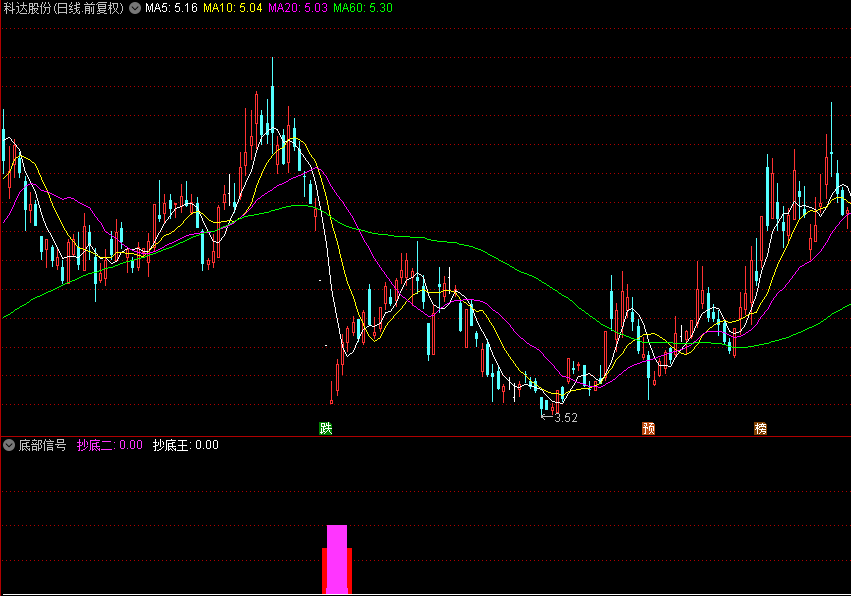Select the magenta MA20 value label
This screenshot has width=851, height=596.
[x=298, y=8]
